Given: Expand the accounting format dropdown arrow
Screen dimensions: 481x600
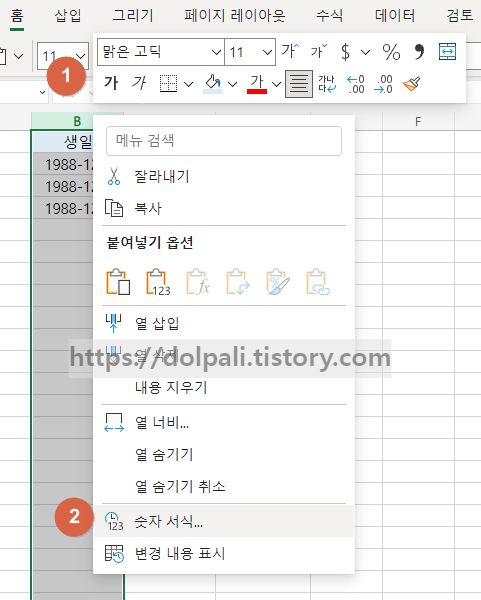Looking at the screenshot, I should (365, 52).
